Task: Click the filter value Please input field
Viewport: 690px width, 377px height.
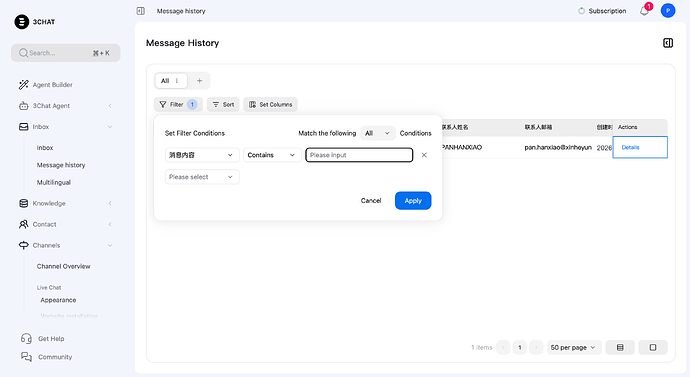Action: pos(359,155)
